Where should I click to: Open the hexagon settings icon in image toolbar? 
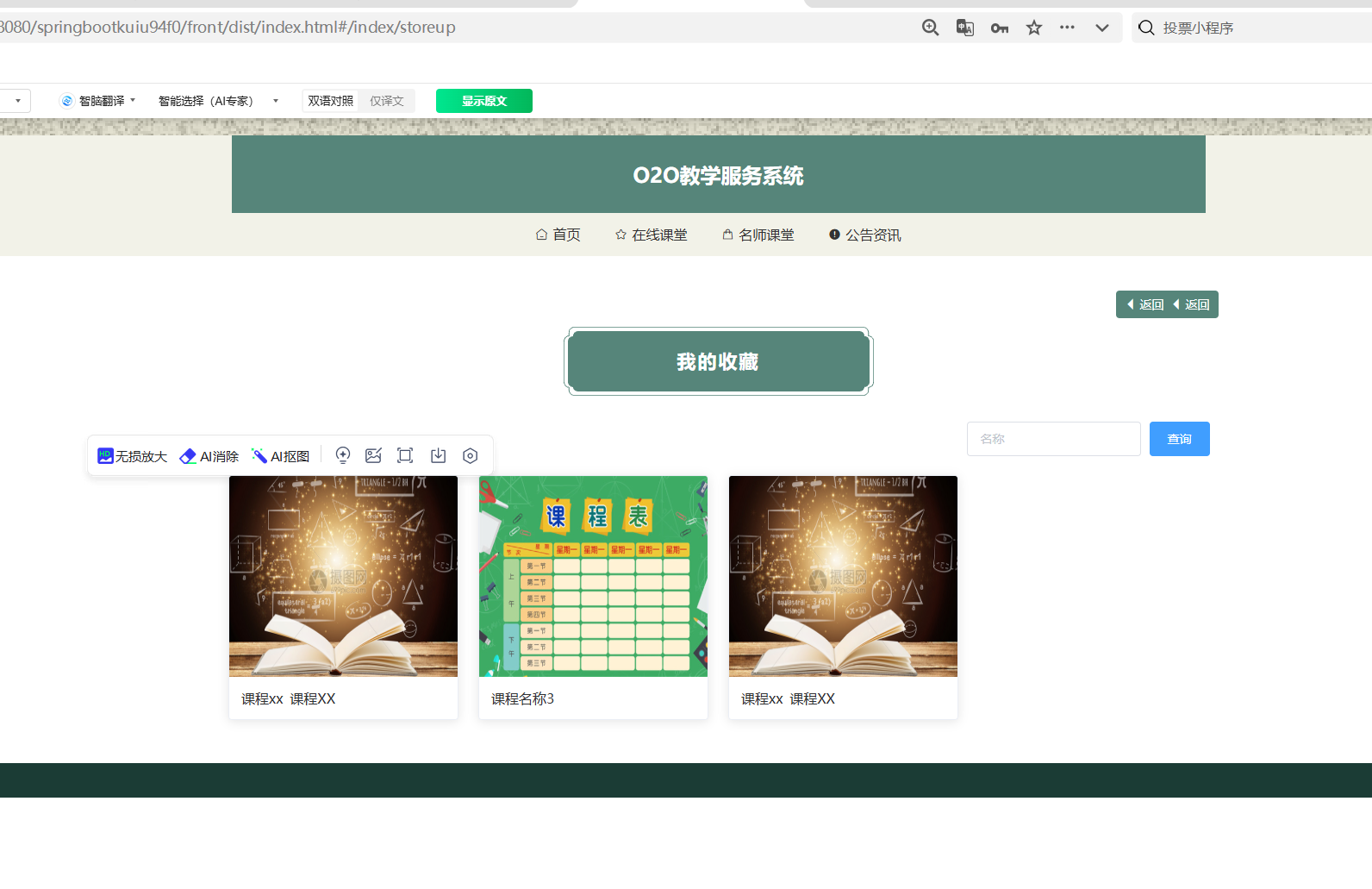pyautogui.click(x=470, y=456)
